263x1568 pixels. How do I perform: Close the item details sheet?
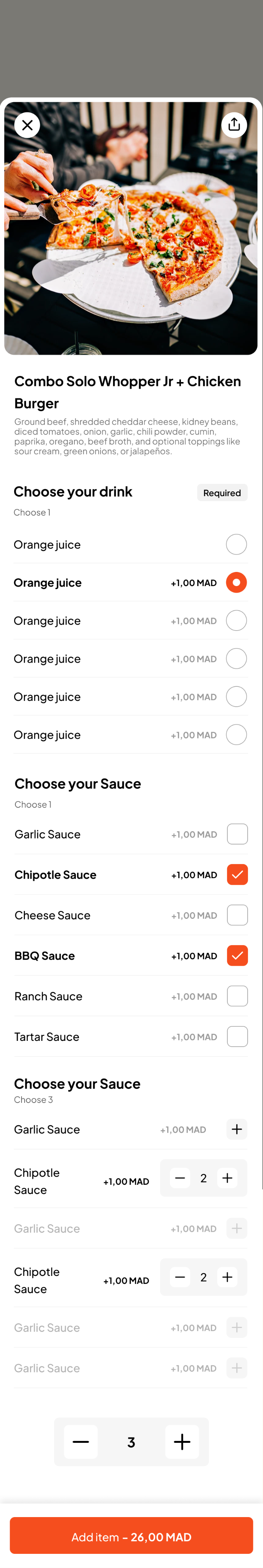[x=28, y=126]
